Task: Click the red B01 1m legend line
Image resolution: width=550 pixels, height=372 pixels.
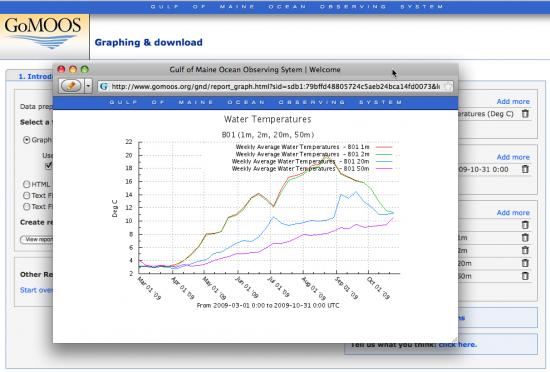Action: pos(384,147)
